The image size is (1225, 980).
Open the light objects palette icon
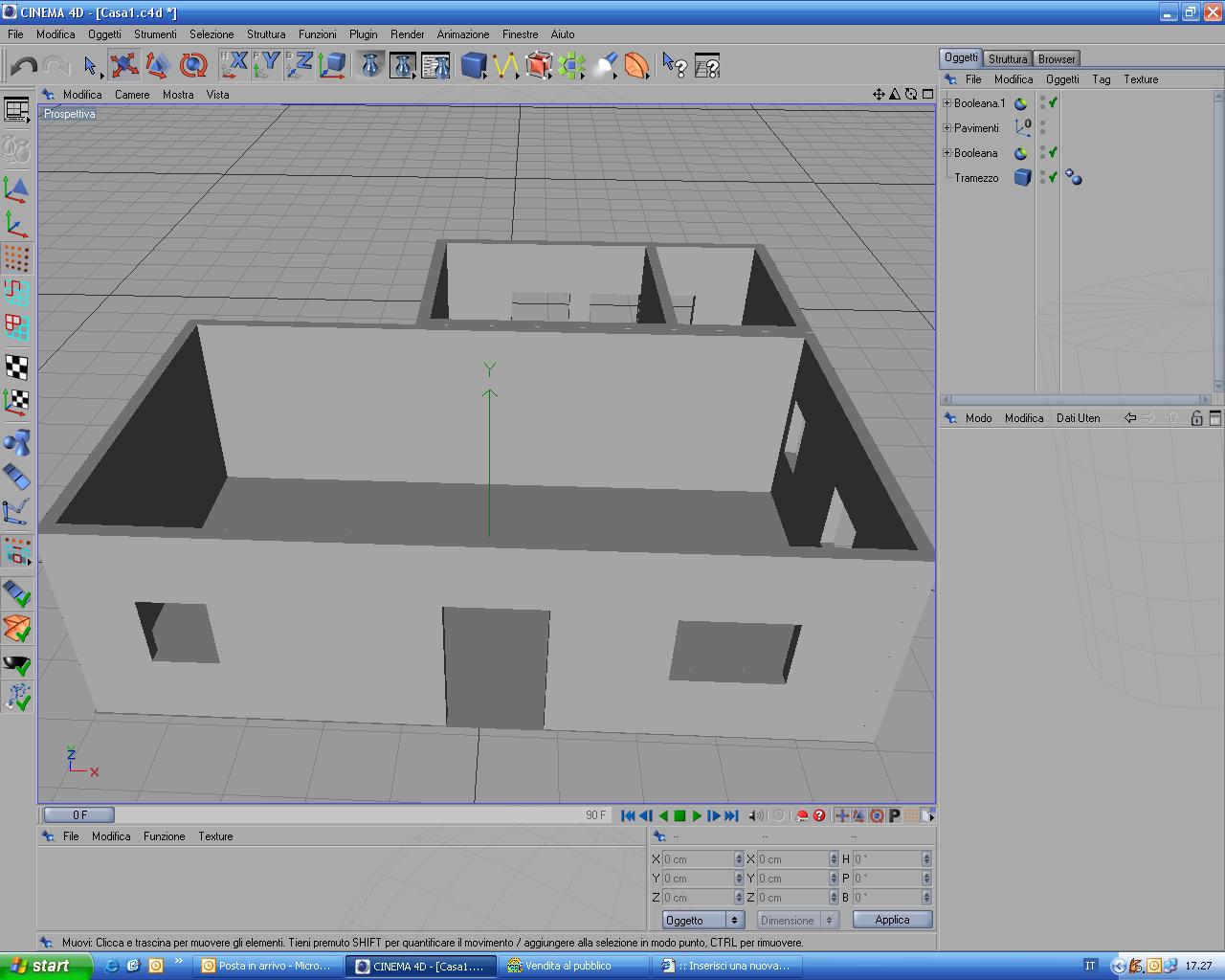coord(604,65)
